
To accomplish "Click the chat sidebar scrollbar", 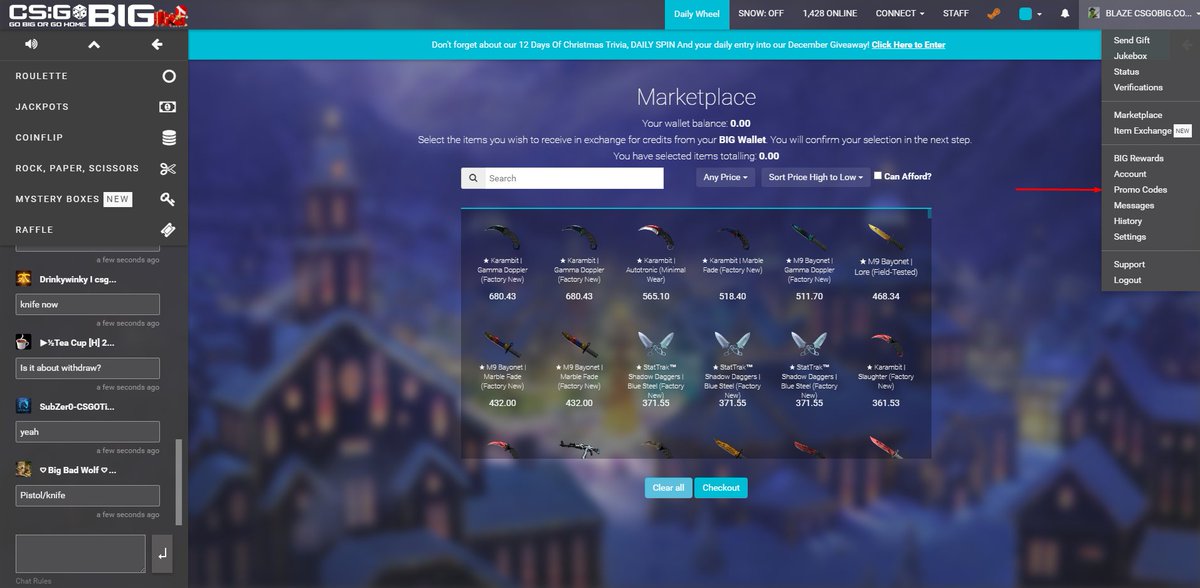I will click(180, 482).
